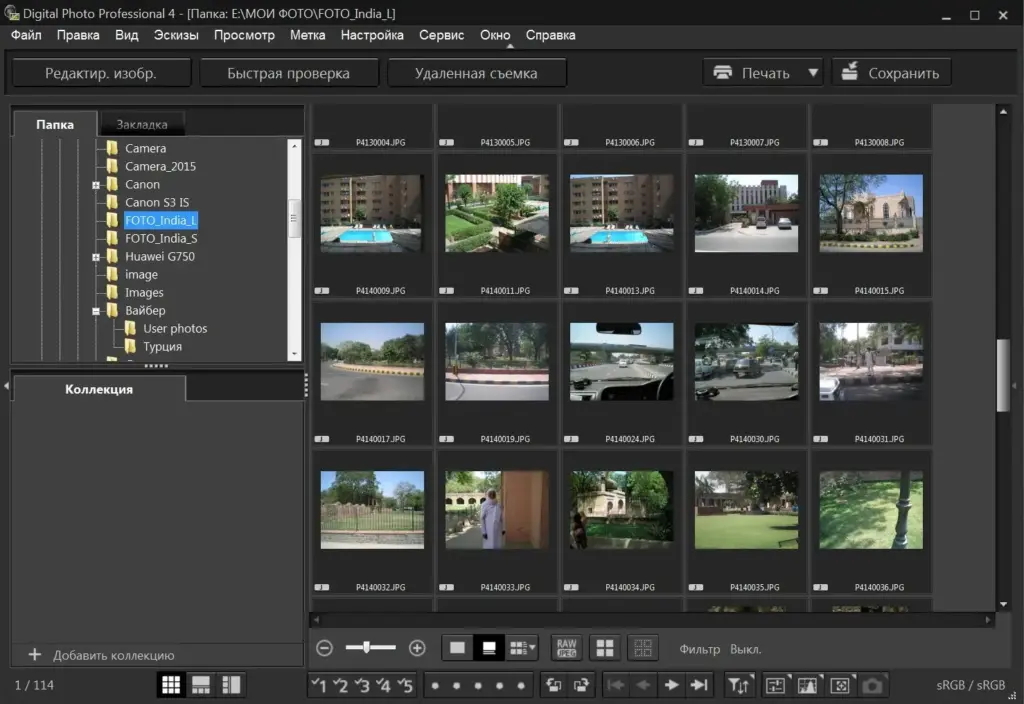This screenshot has width=1024, height=704.
Task: Click zoom in thumbnails plus icon
Action: click(417, 648)
